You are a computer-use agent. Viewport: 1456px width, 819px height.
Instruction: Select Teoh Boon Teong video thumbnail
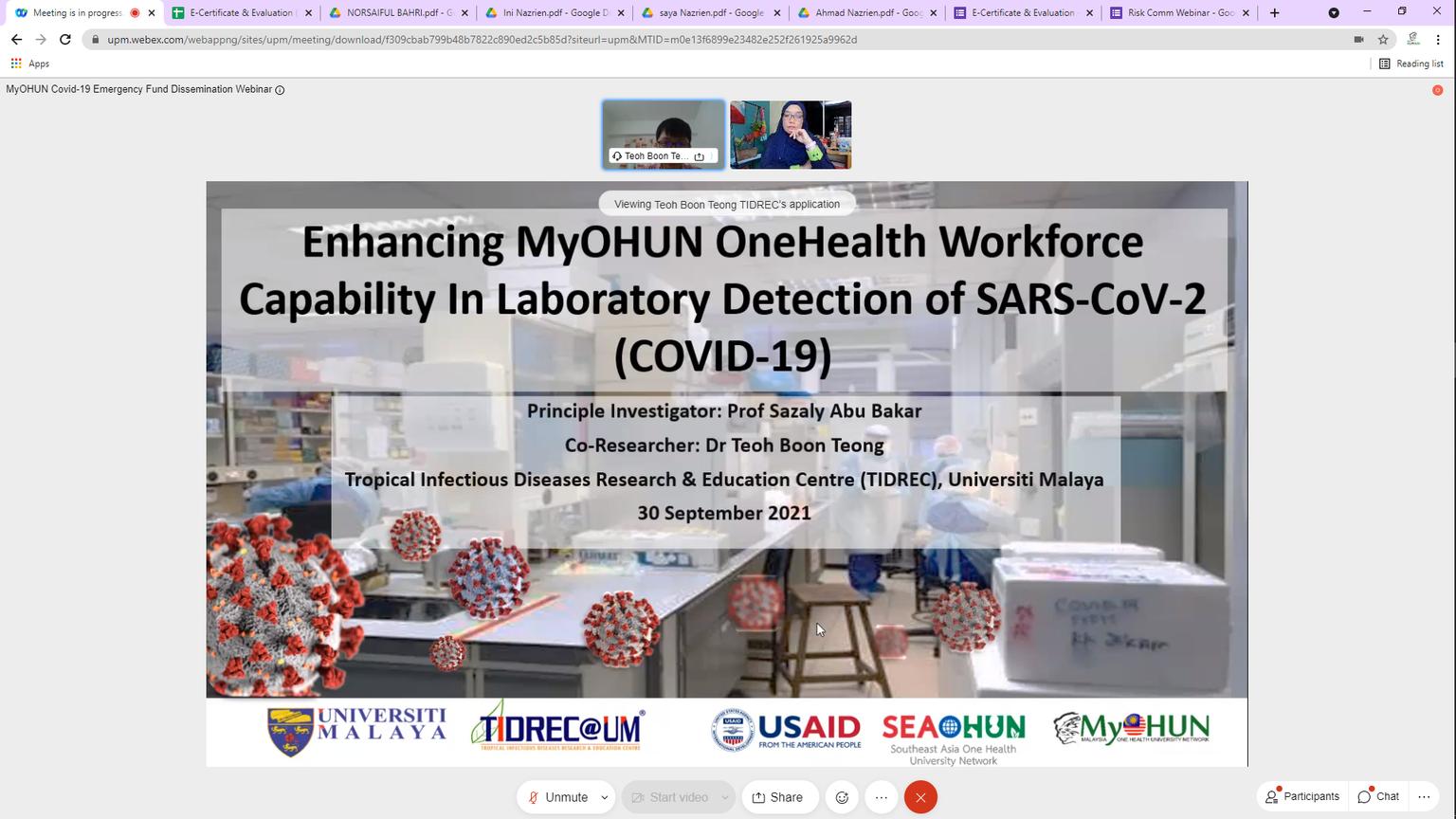pos(664,135)
